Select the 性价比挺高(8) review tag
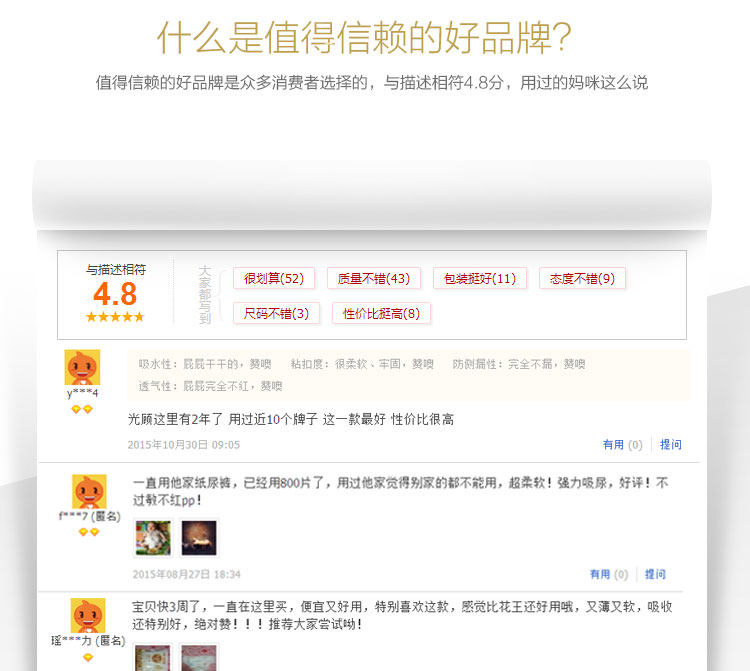This screenshot has width=750, height=671. pyautogui.click(x=381, y=313)
